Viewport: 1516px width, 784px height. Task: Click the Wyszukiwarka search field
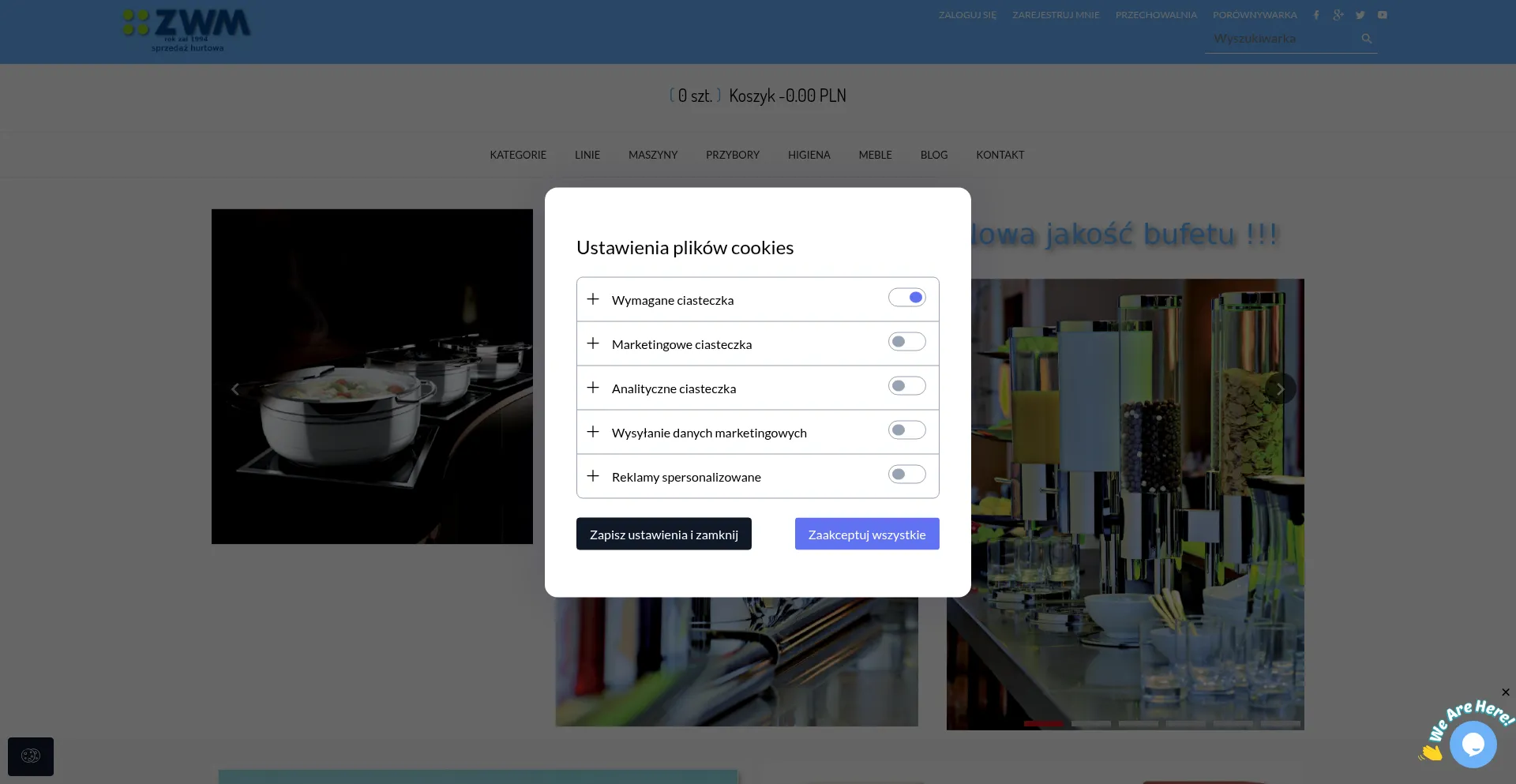pyautogui.click(x=1285, y=39)
